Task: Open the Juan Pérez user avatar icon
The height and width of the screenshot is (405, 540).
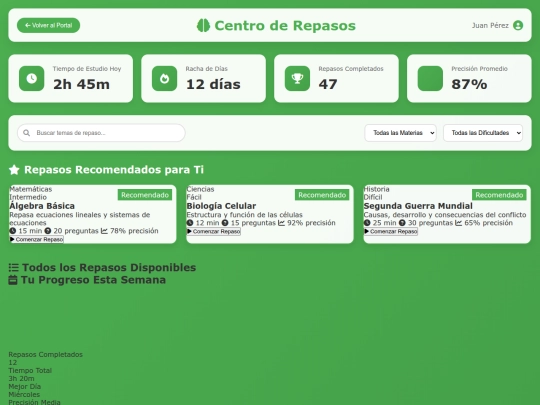Action: 518,25
